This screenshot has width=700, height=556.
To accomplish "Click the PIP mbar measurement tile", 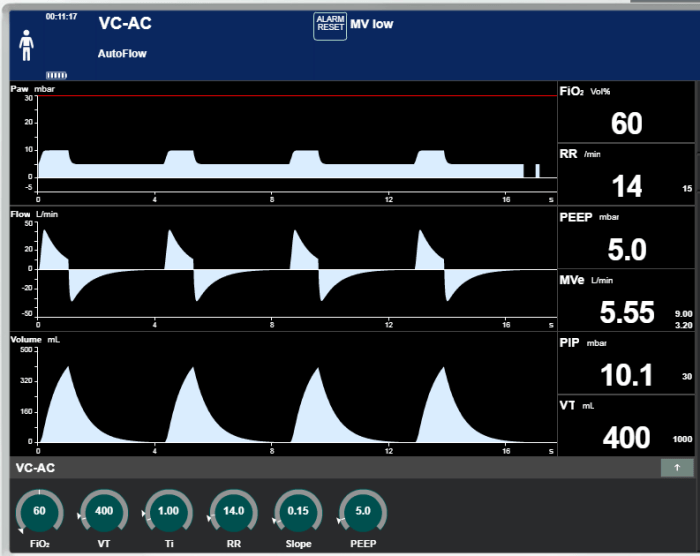I will pos(626,364).
